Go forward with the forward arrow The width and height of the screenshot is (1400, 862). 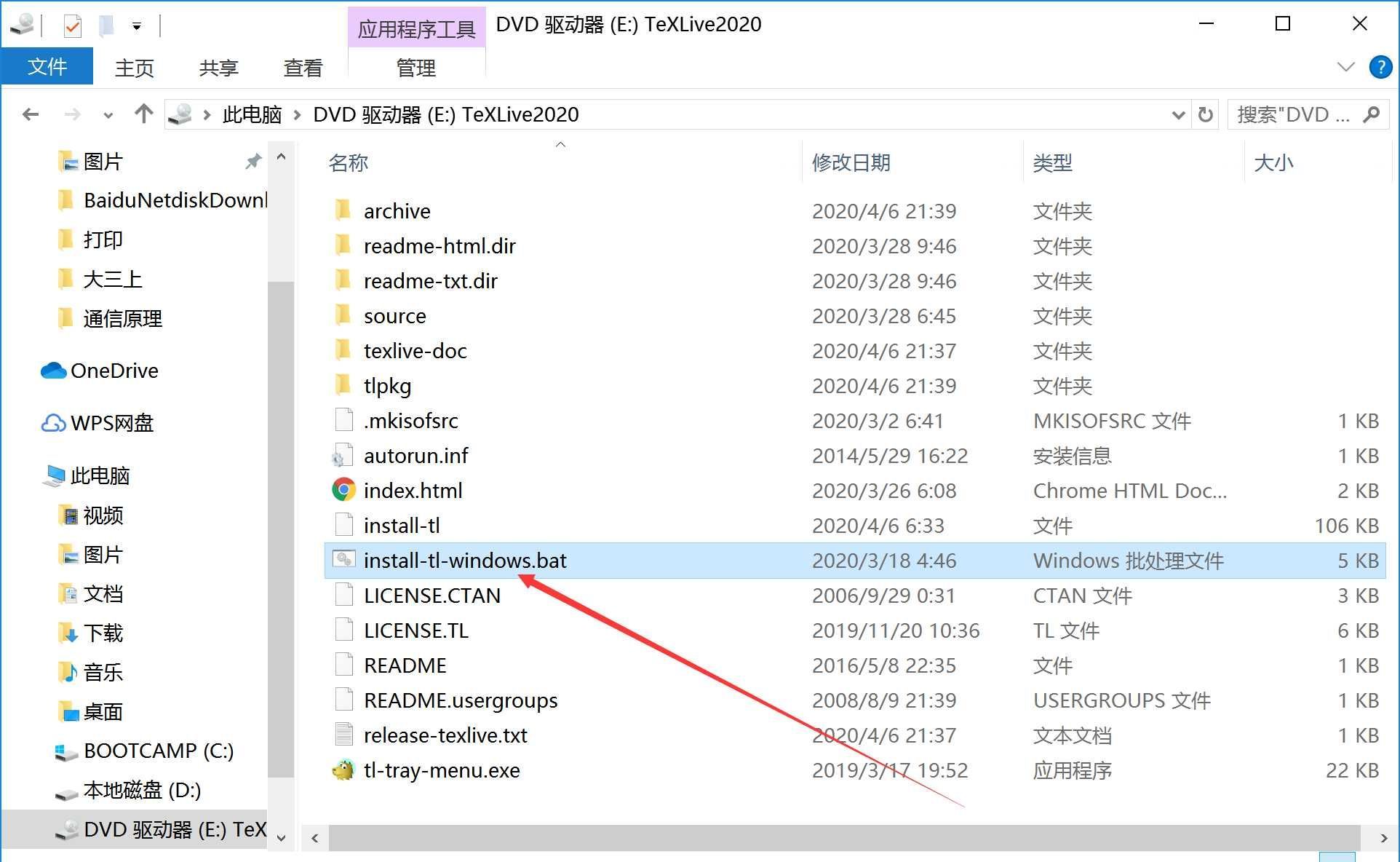[x=72, y=114]
